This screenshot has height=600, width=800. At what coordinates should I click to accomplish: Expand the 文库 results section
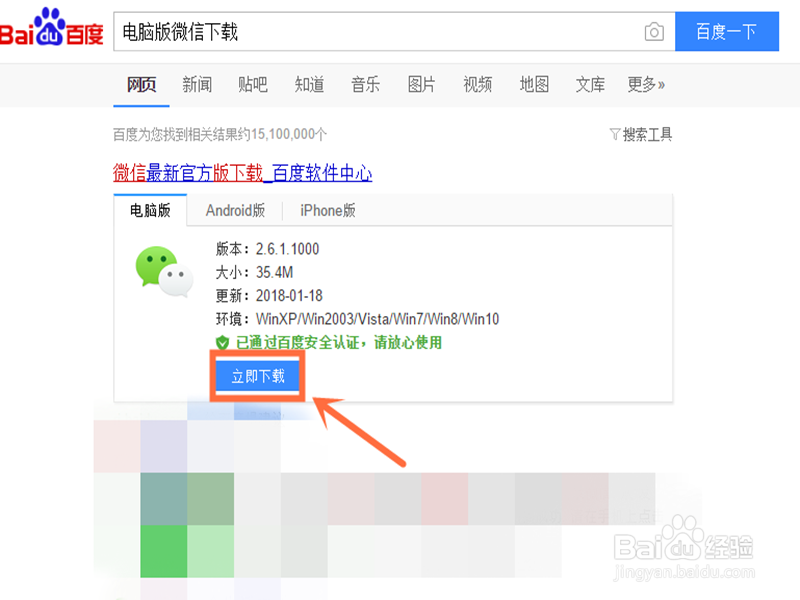click(x=589, y=85)
